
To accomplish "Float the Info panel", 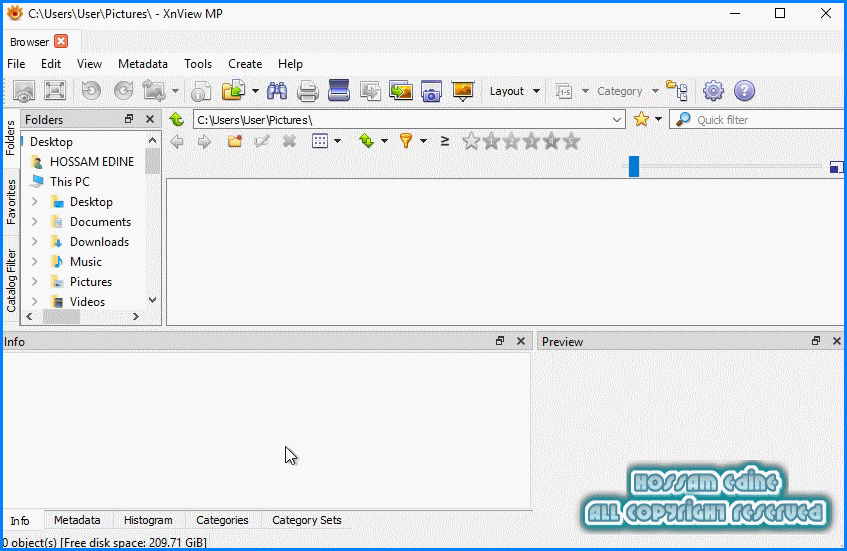I will [x=500, y=341].
